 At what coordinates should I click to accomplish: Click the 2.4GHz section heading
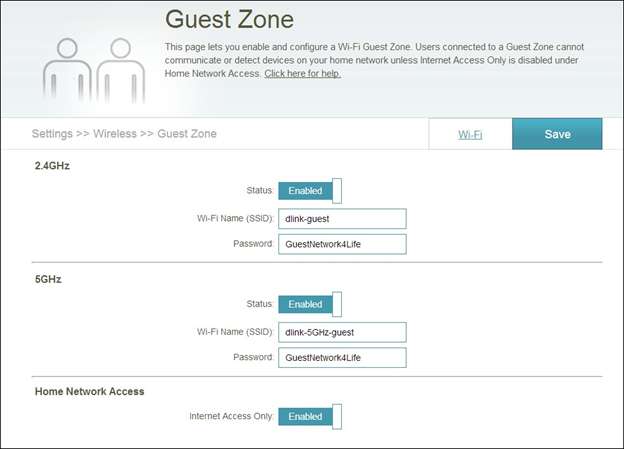click(x=52, y=166)
